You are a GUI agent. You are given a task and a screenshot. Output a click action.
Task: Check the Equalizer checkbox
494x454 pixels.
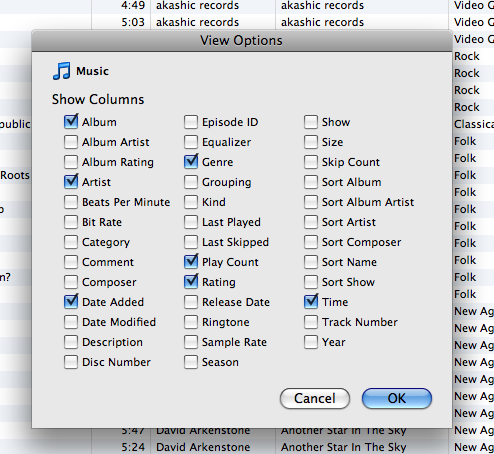[191, 142]
